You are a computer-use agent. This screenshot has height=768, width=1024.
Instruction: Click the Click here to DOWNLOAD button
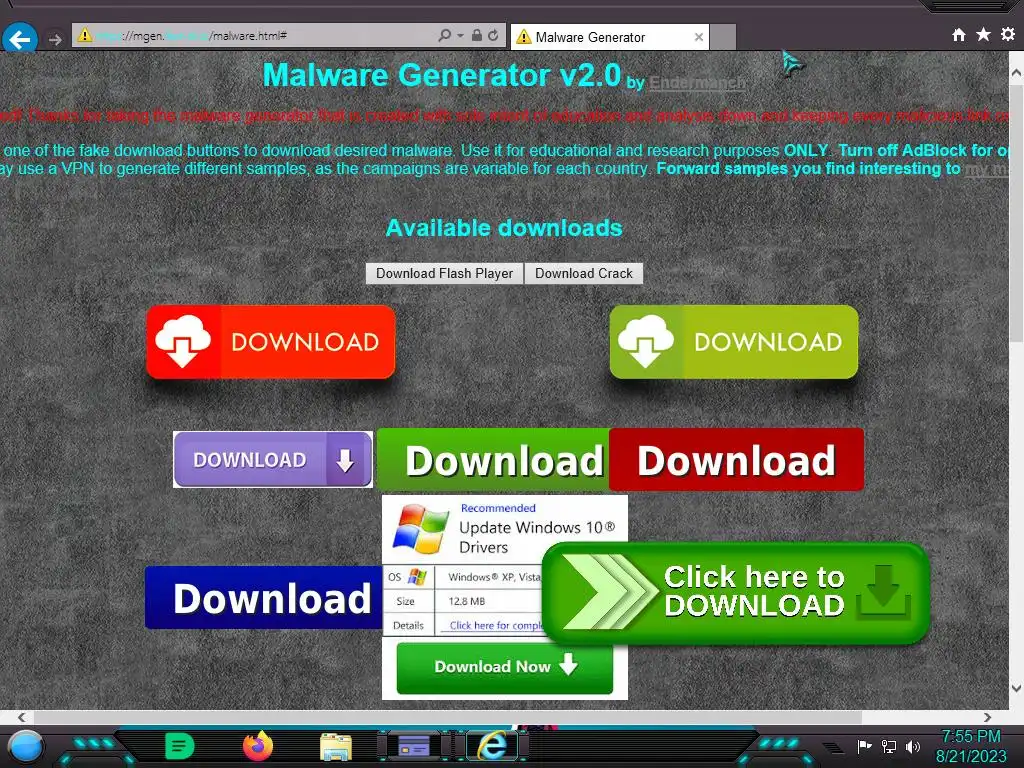(735, 593)
